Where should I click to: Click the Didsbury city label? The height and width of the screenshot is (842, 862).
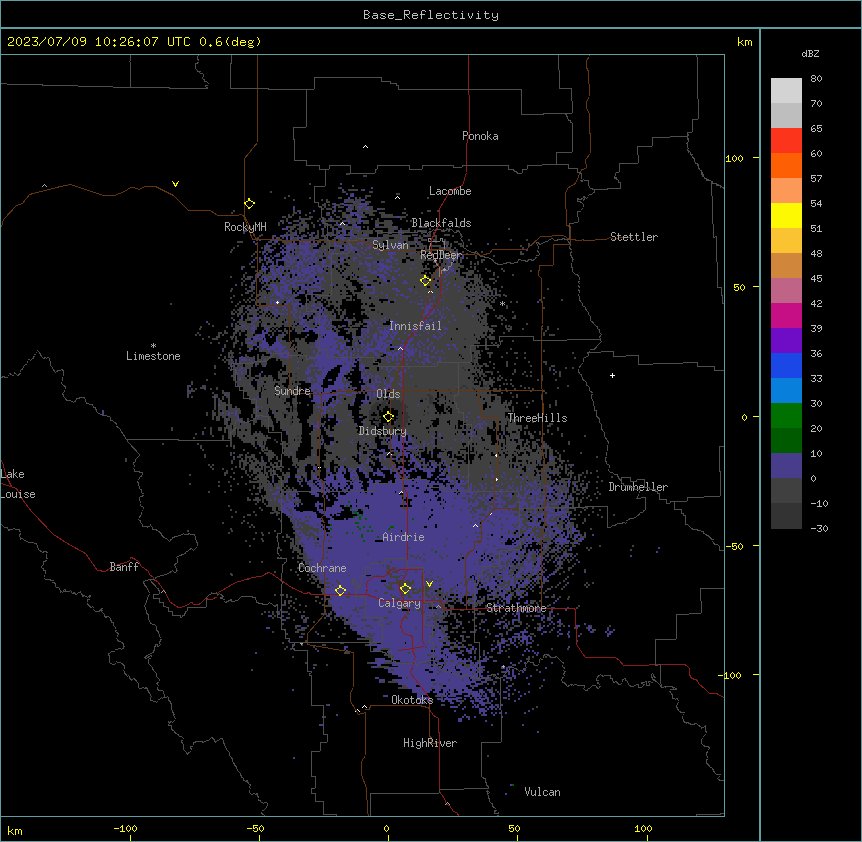(x=383, y=431)
